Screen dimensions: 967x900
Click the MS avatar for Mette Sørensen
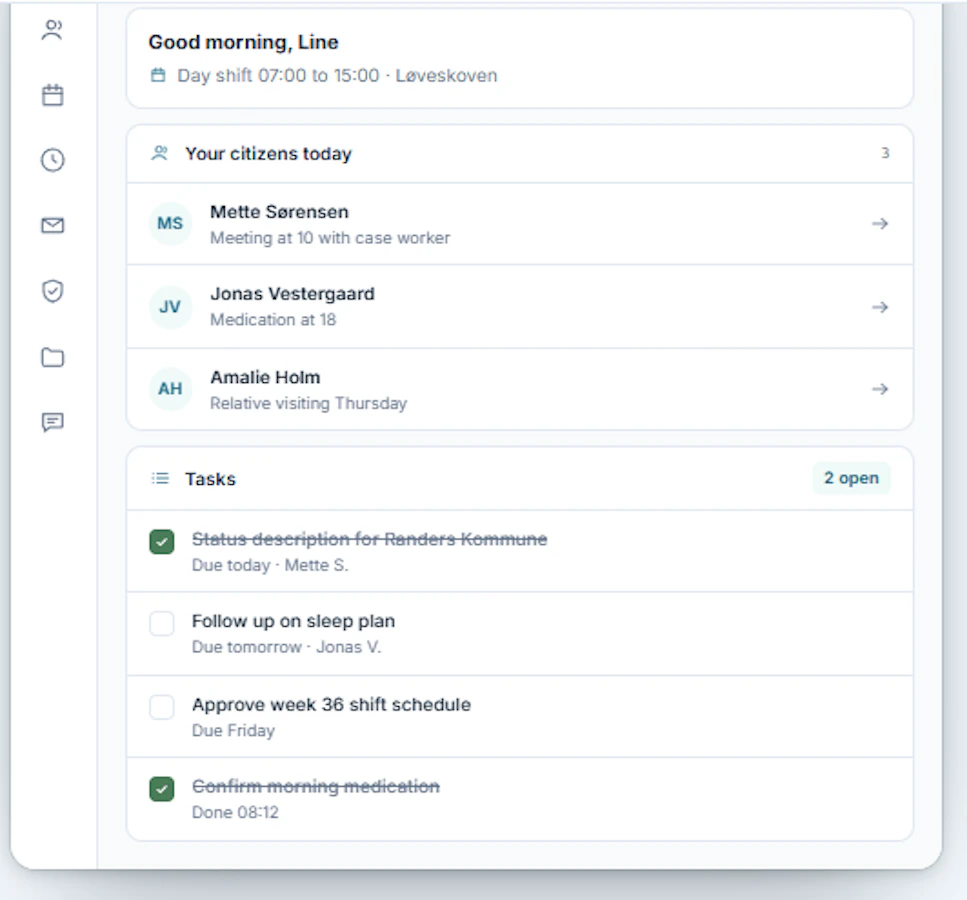pyautogui.click(x=170, y=223)
